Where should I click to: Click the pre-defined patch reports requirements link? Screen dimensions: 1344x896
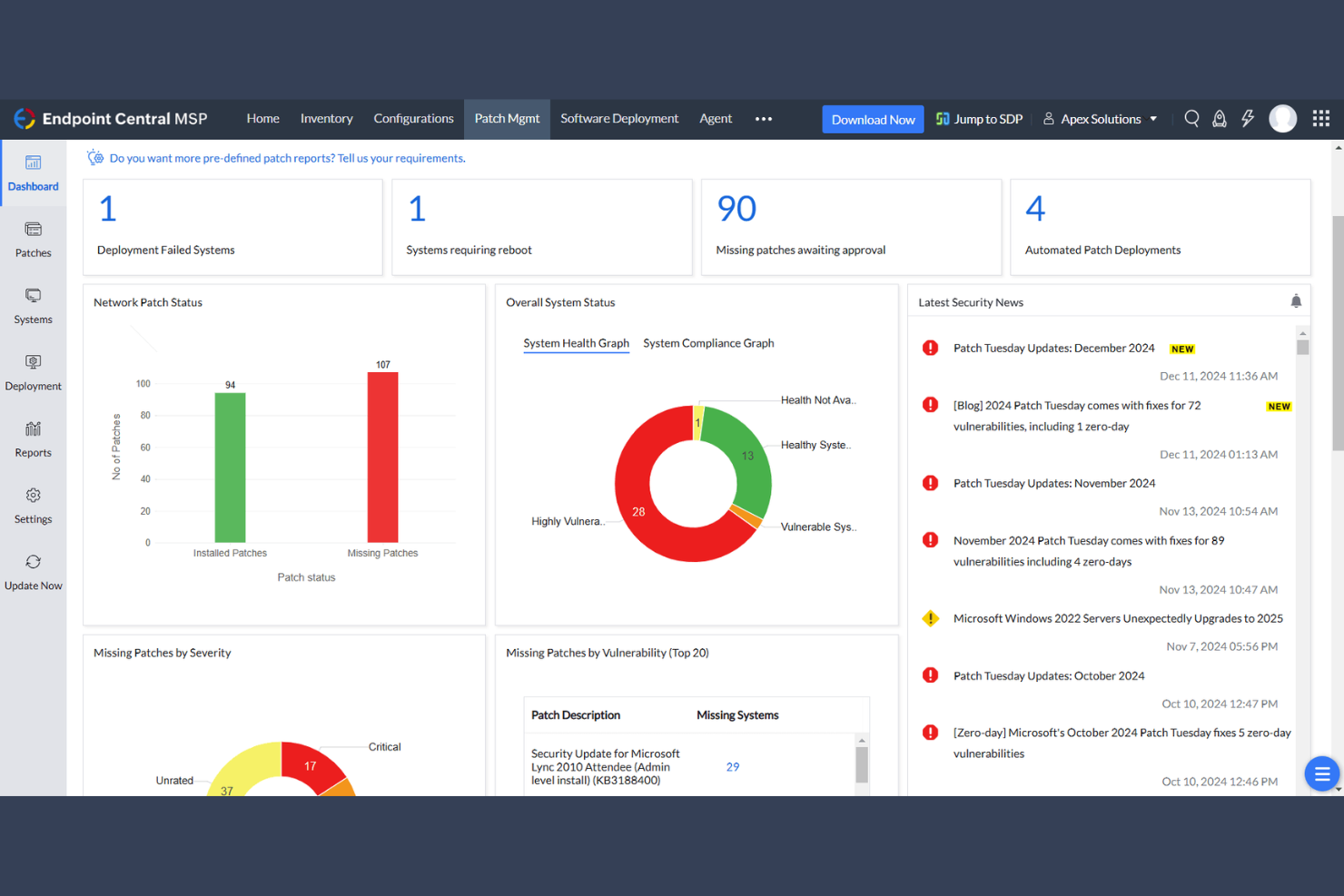pos(287,158)
